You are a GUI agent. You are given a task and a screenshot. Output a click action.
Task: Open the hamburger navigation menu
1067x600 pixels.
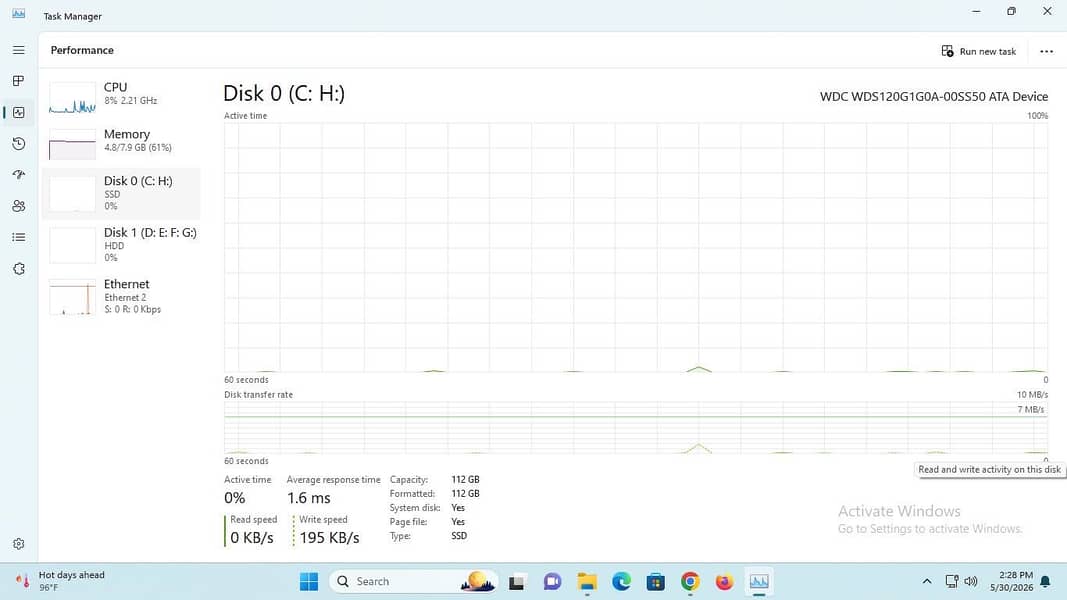pyautogui.click(x=18, y=50)
